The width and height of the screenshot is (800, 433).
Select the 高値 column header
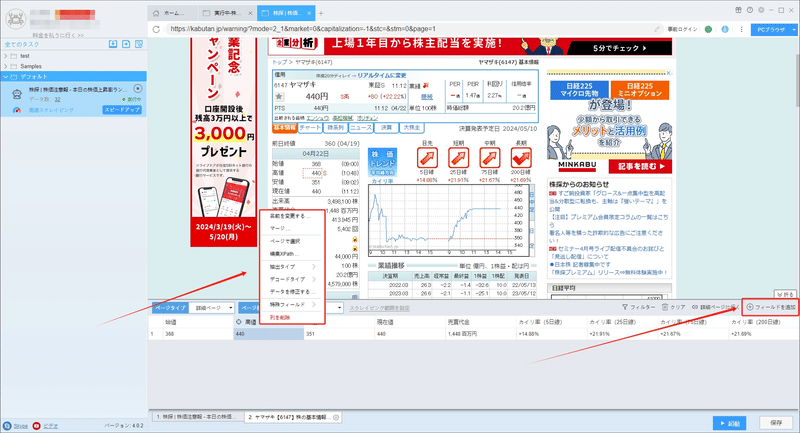pos(268,322)
